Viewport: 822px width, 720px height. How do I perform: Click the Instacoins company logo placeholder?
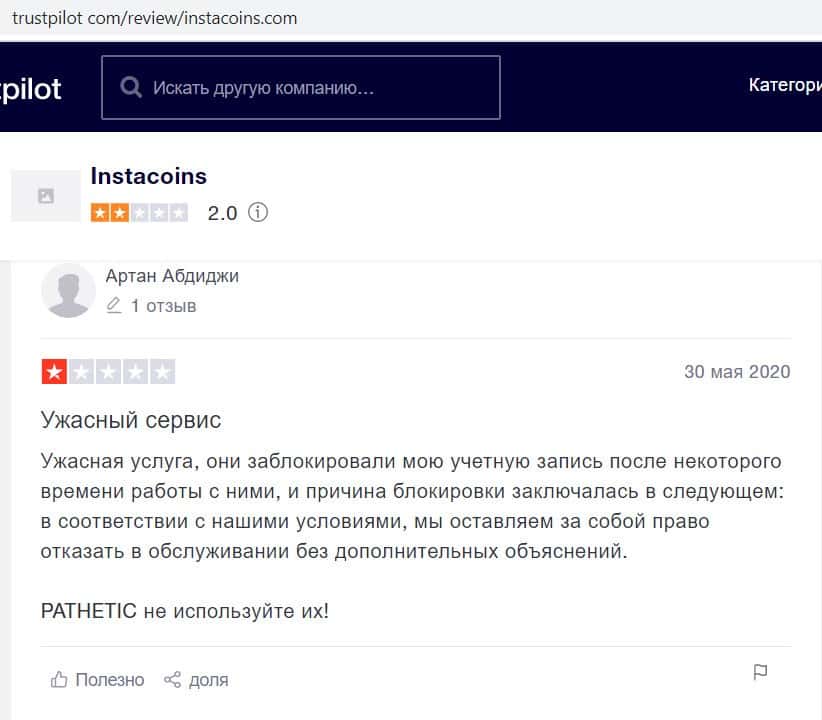coord(46,196)
